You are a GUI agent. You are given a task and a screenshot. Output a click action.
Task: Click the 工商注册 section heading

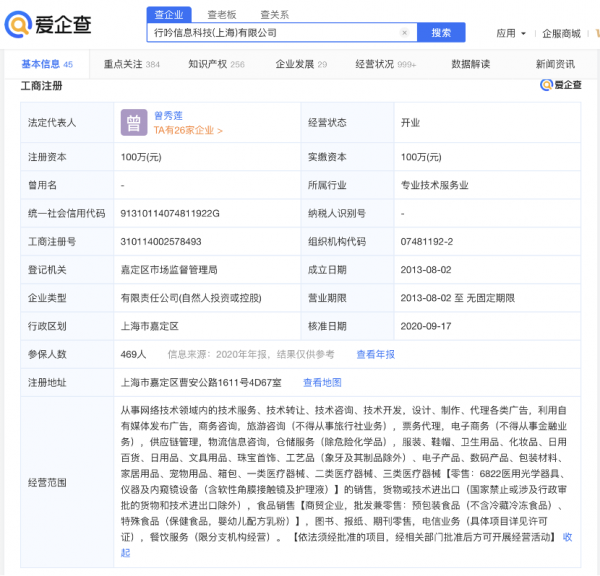[x=41, y=86]
